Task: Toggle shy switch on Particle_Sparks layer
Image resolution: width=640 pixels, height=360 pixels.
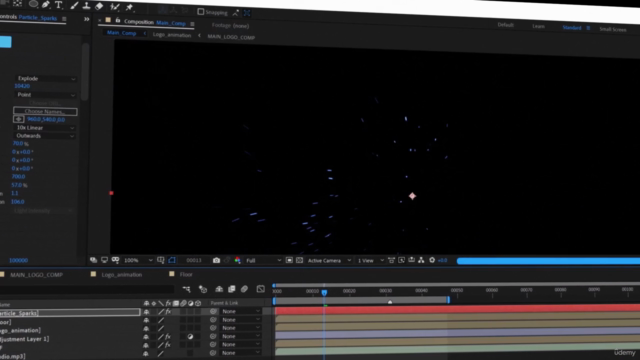Action: 146,312
